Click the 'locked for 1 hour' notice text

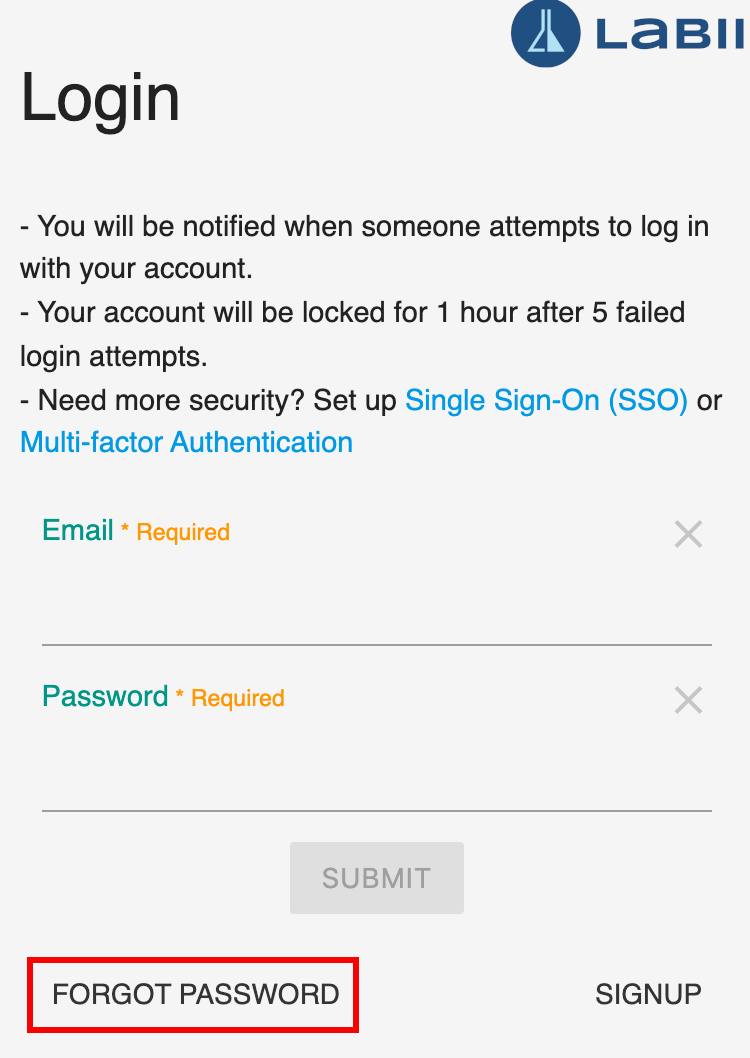click(353, 334)
